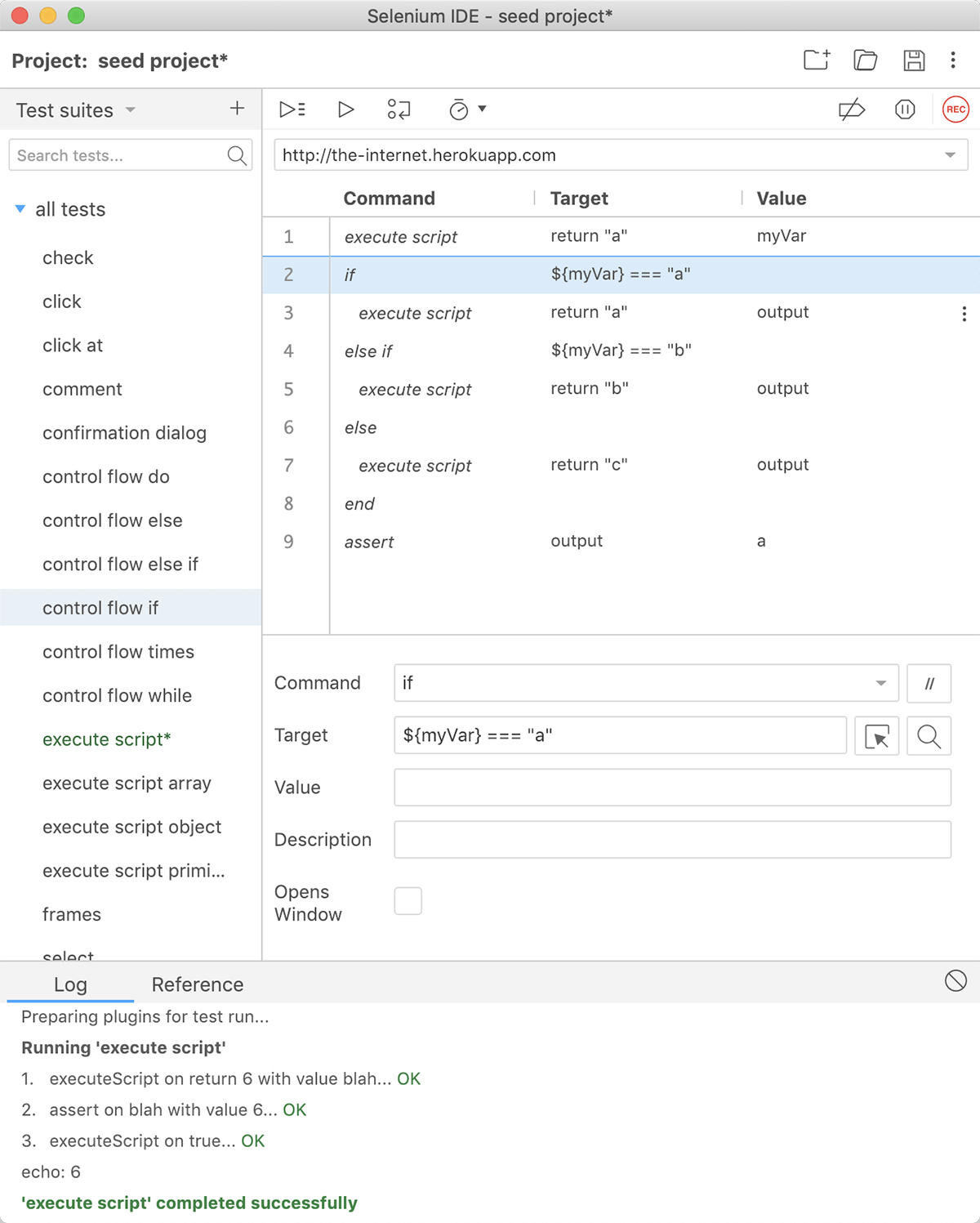
Task: Run the current test
Action: pyautogui.click(x=346, y=109)
